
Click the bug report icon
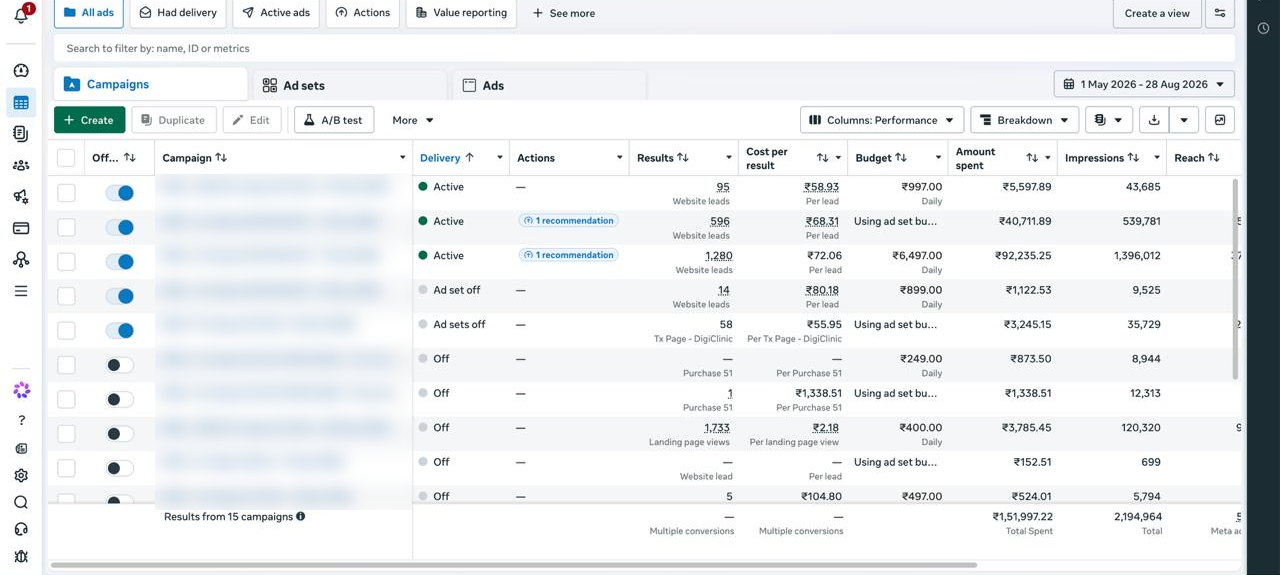coord(21,556)
